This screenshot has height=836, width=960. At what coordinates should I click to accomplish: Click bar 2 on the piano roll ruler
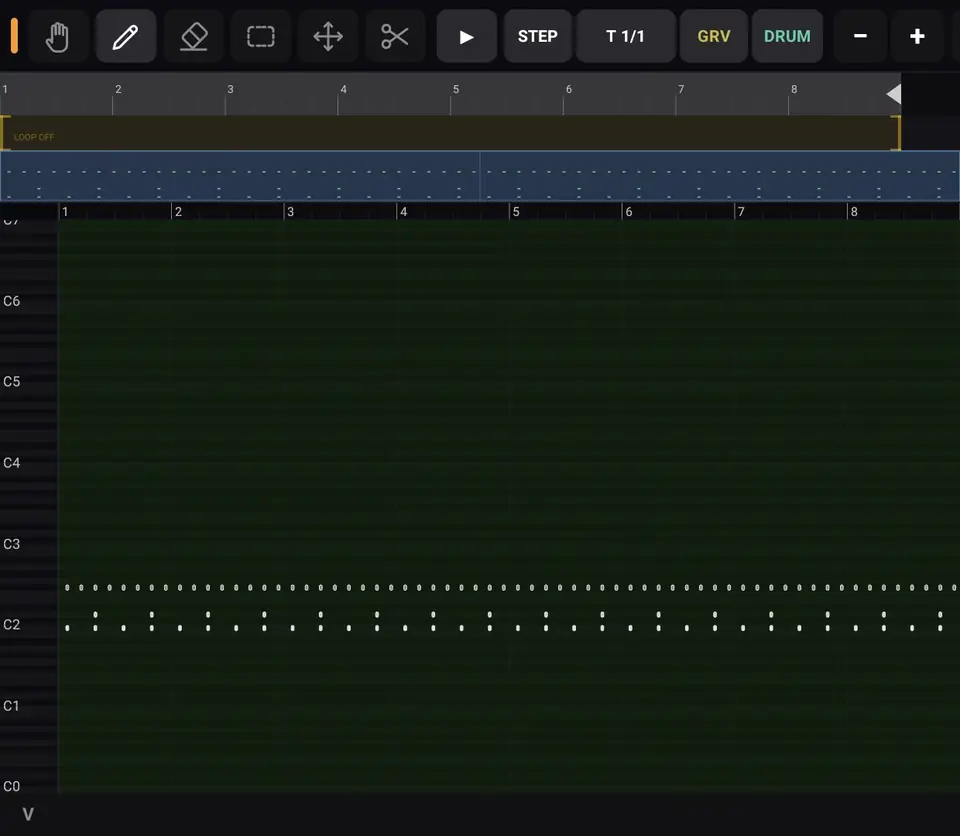(x=178, y=212)
